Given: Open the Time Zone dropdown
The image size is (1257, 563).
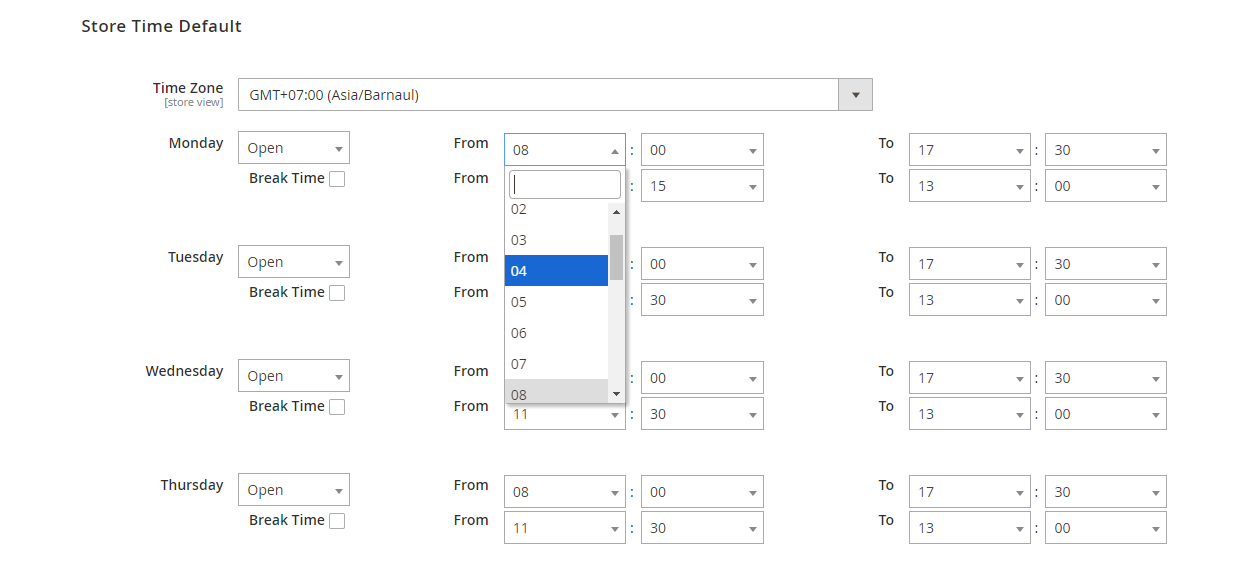Looking at the screenshot, I should pyautogui.click(x=555, y=95).
